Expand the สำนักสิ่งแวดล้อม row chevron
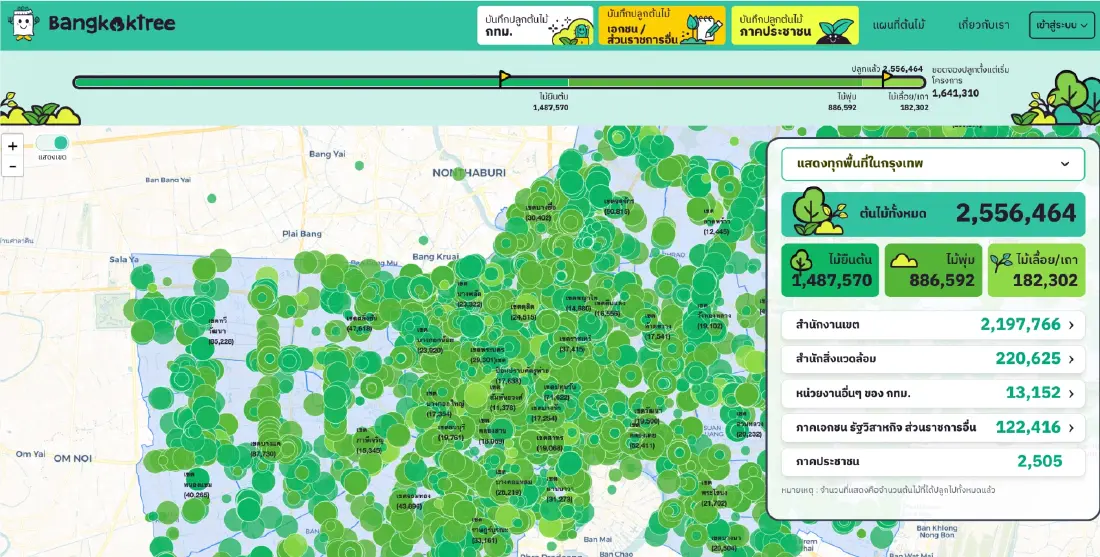1100x557 pixels. click(1071, 359)
